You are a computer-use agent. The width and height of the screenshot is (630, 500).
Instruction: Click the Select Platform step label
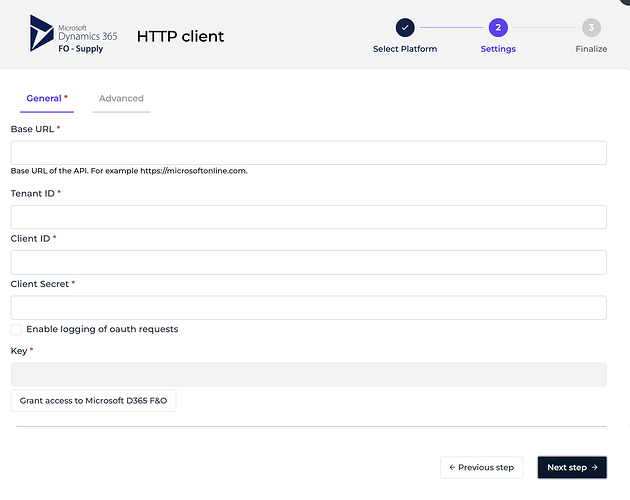pos(405,49)
